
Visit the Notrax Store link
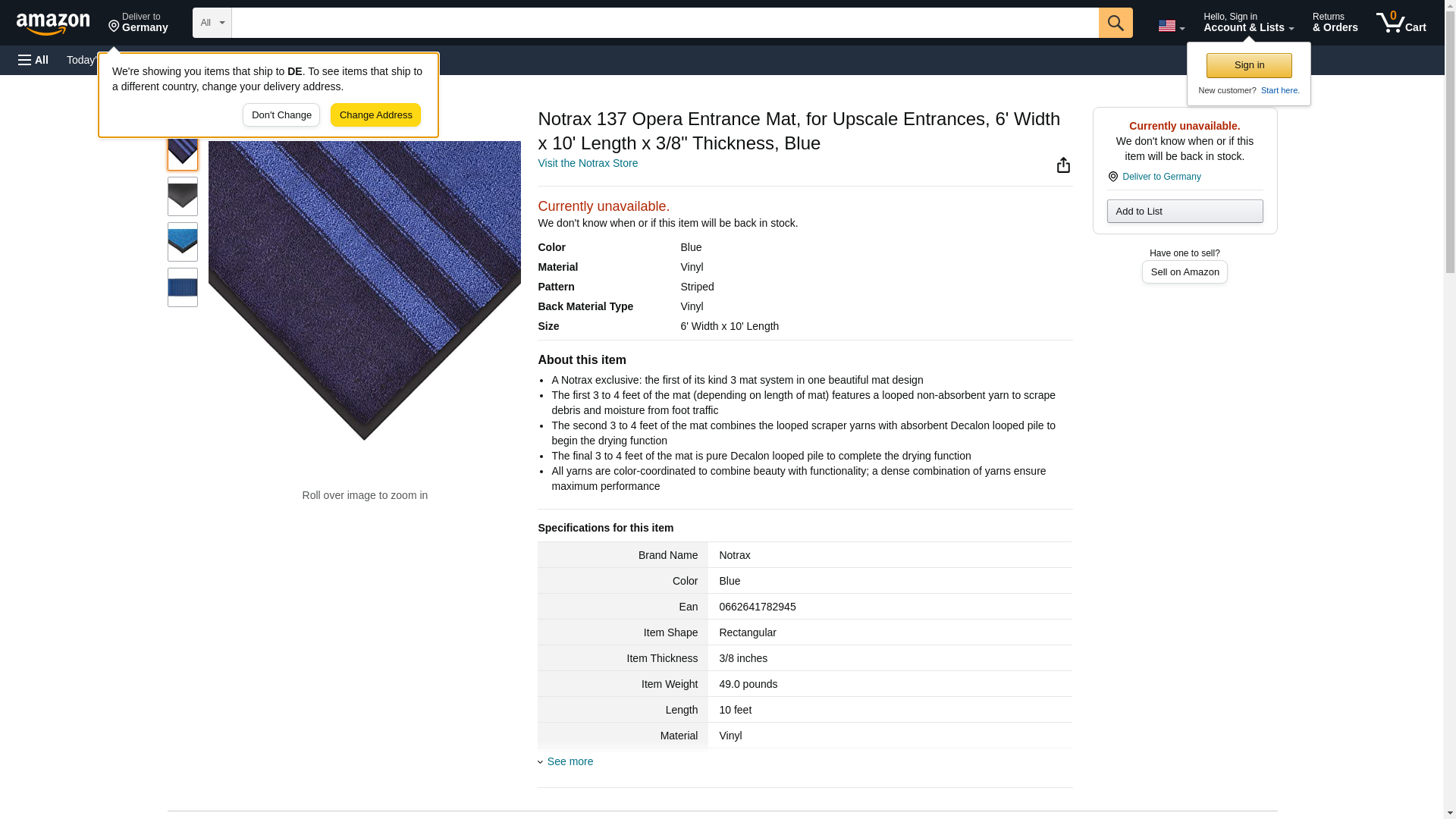pos(588,163)
